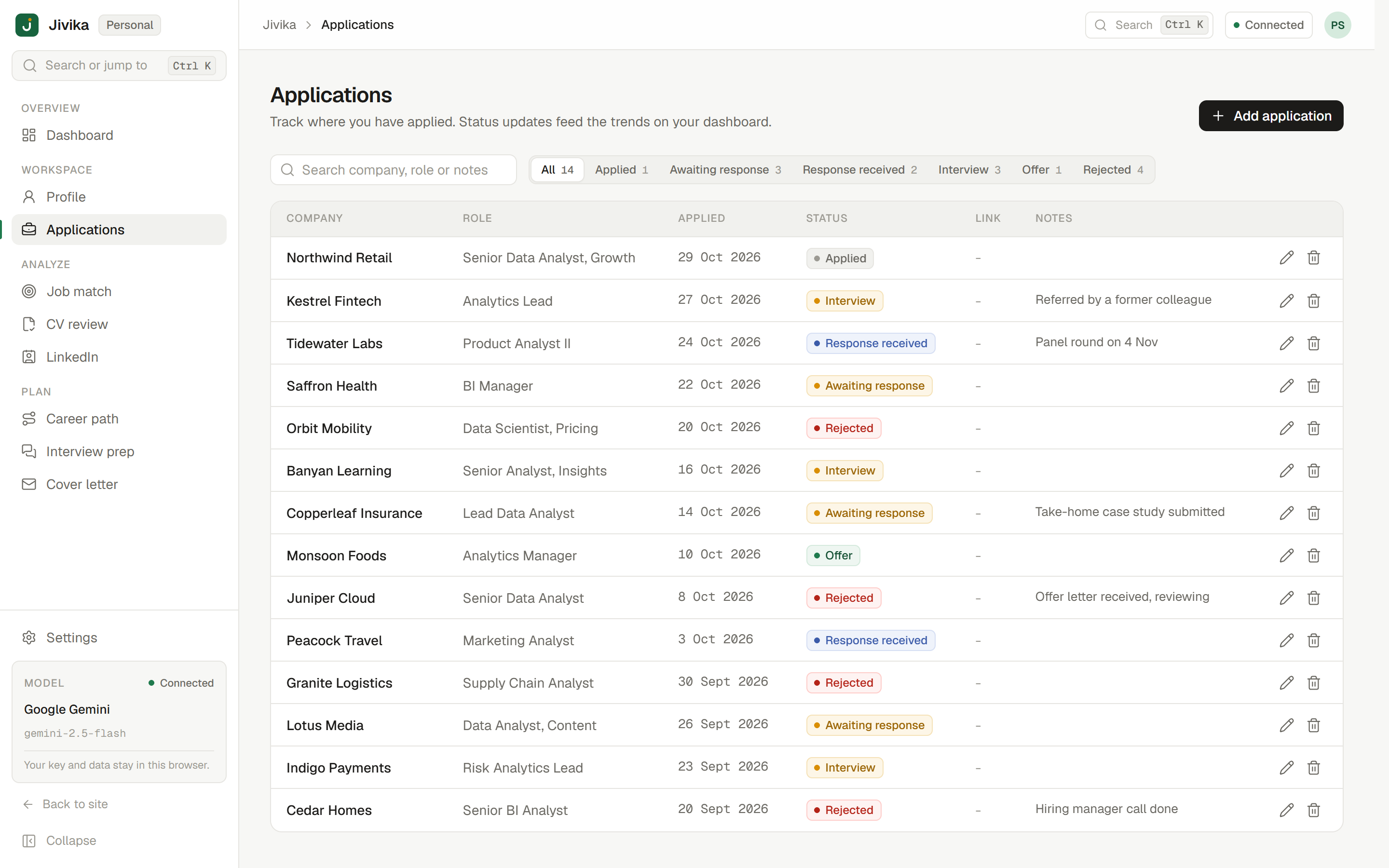Select the All 14 filter tab
The height and width of the screenshot is (868, 1389).
pyautogui.click(x=557, y=170)
